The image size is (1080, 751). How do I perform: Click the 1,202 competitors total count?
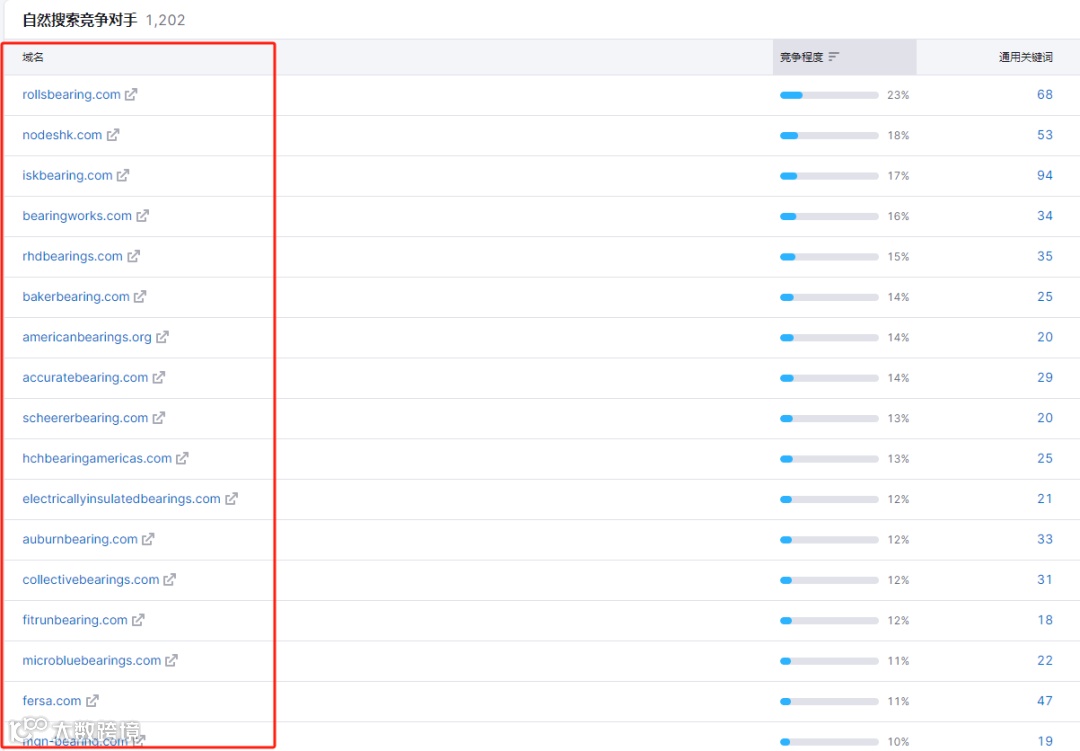165,20
